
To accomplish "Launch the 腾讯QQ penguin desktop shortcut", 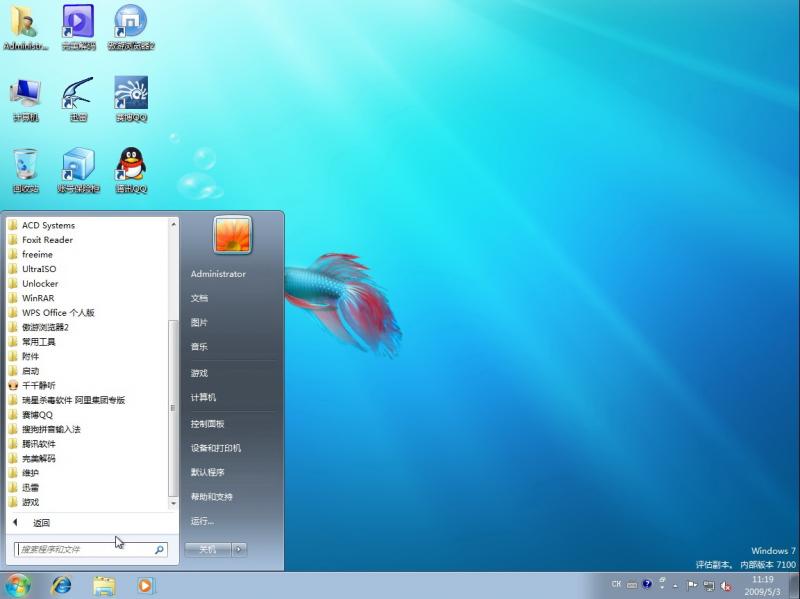I will (131, 170).
